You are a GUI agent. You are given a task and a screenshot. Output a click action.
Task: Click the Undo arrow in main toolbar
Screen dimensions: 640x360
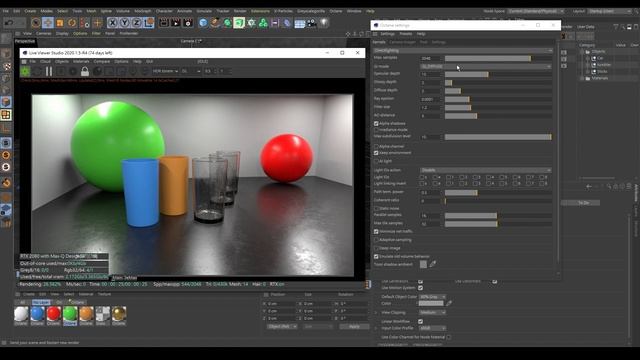point(9,23)
